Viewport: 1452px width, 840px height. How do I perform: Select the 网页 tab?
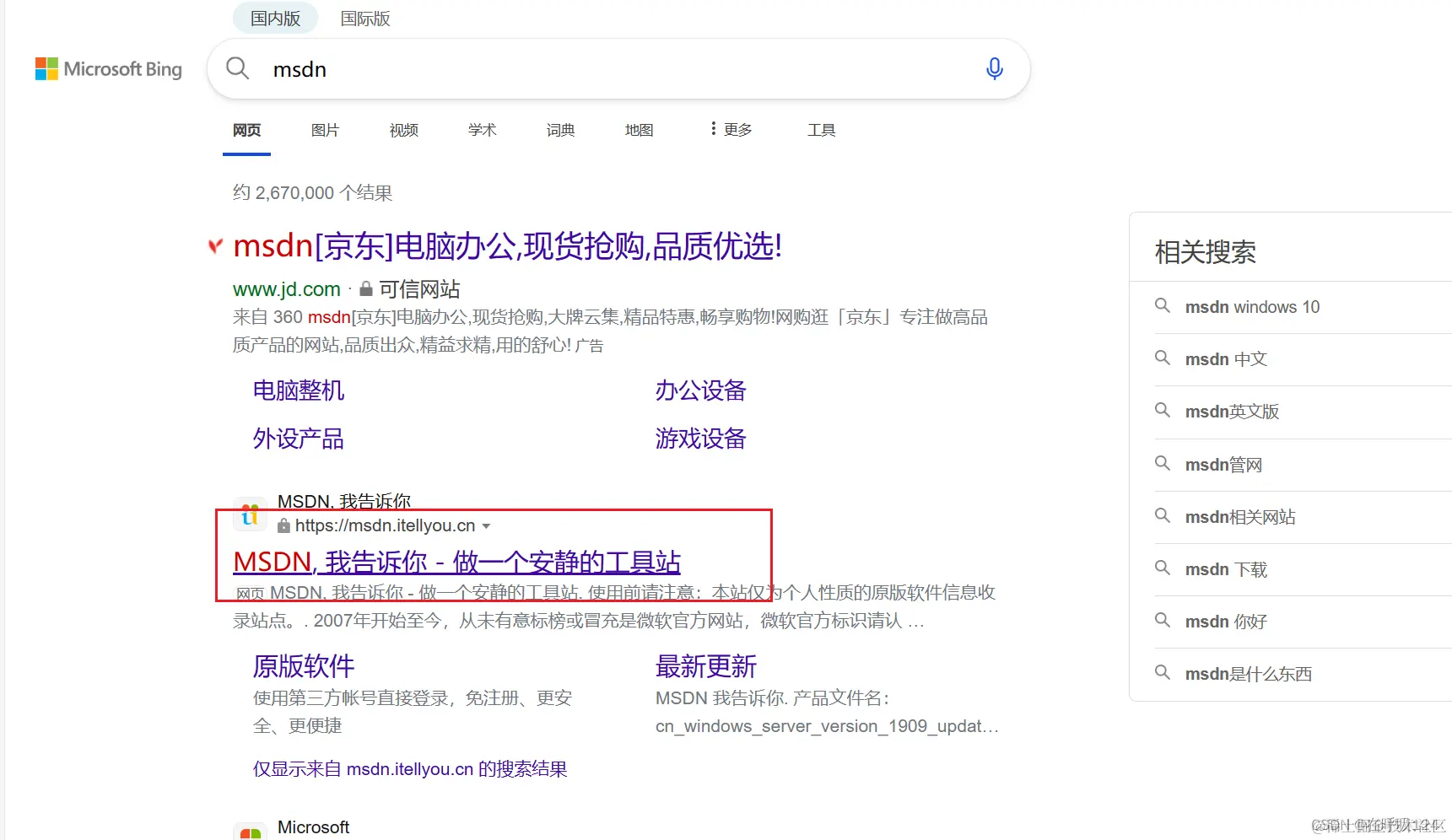[x=247, y=130]
